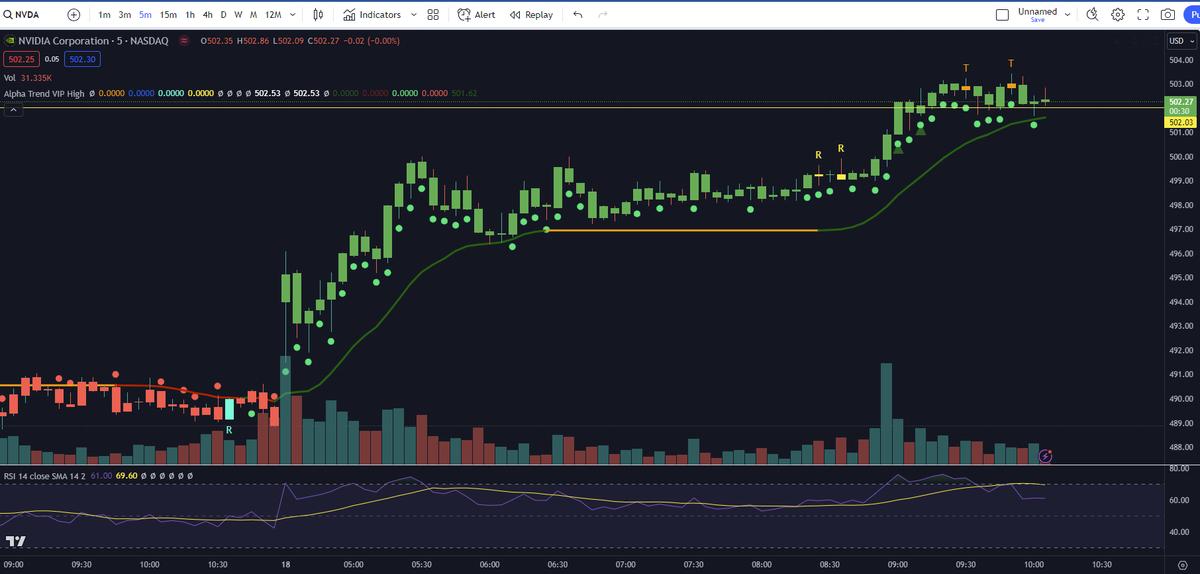Create an Alert from the toolbar

click(x=476, y=15)
